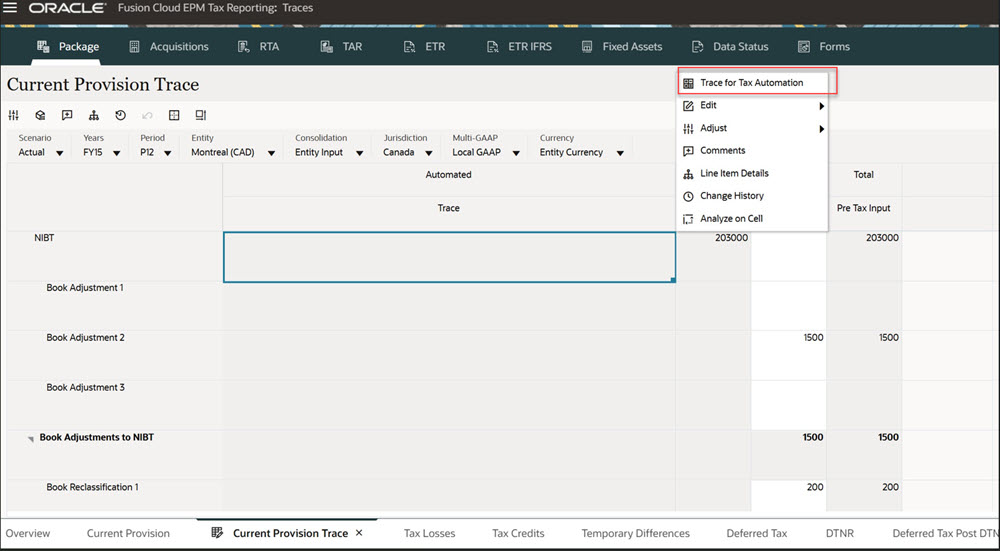Click the Acquisitions tab icon
This screenshot has height=551, width=1000.
coord(135,47)
